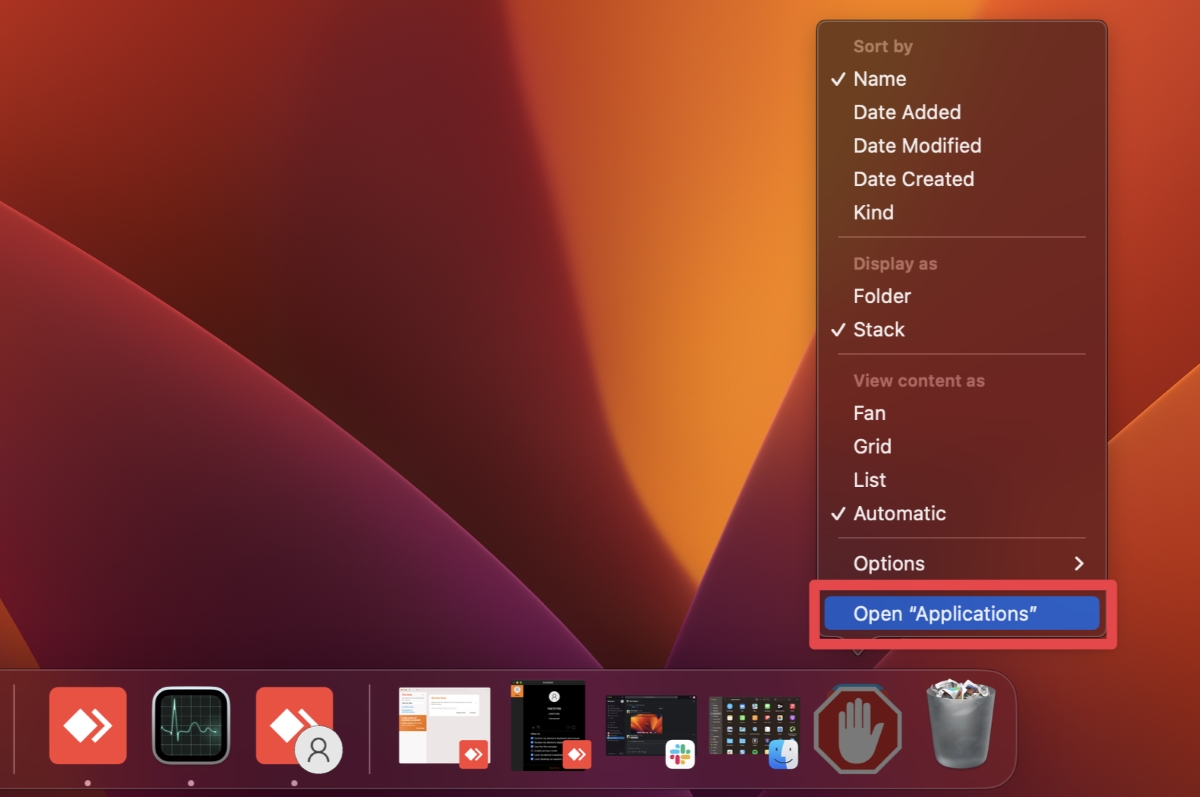Enable Fan view for stack contents

click(x=869, y=413)
